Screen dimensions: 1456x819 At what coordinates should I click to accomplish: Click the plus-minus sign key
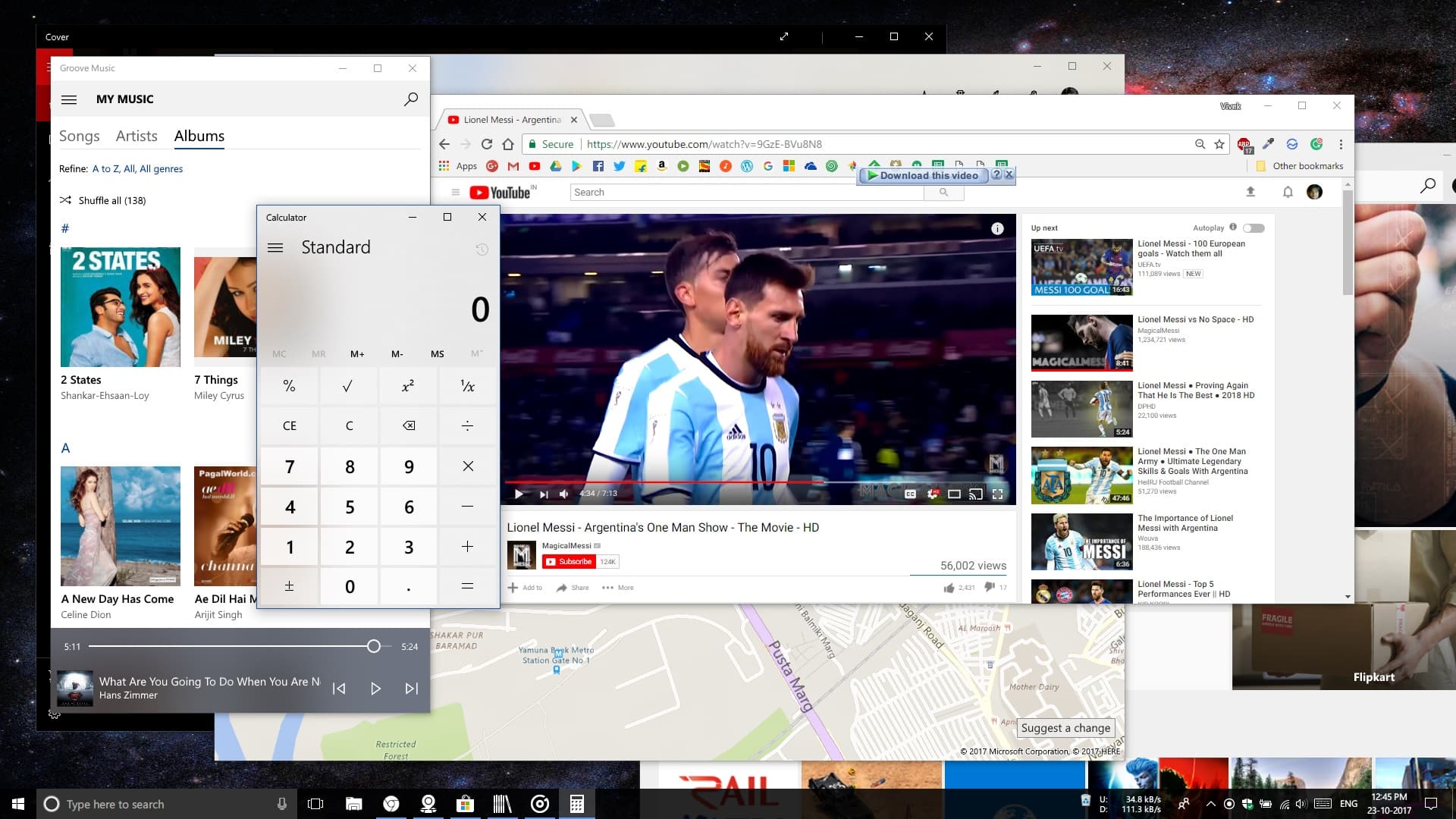coord(289,586)
